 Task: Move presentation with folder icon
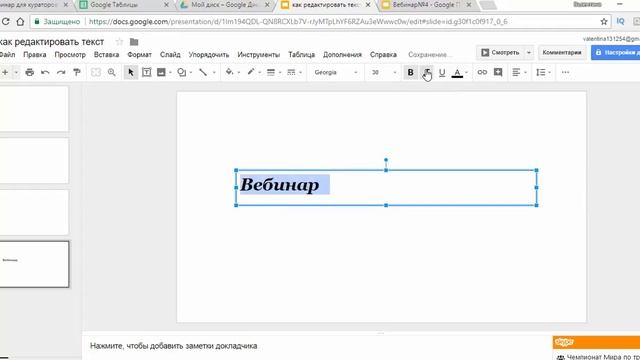click(x=134, y=42)
